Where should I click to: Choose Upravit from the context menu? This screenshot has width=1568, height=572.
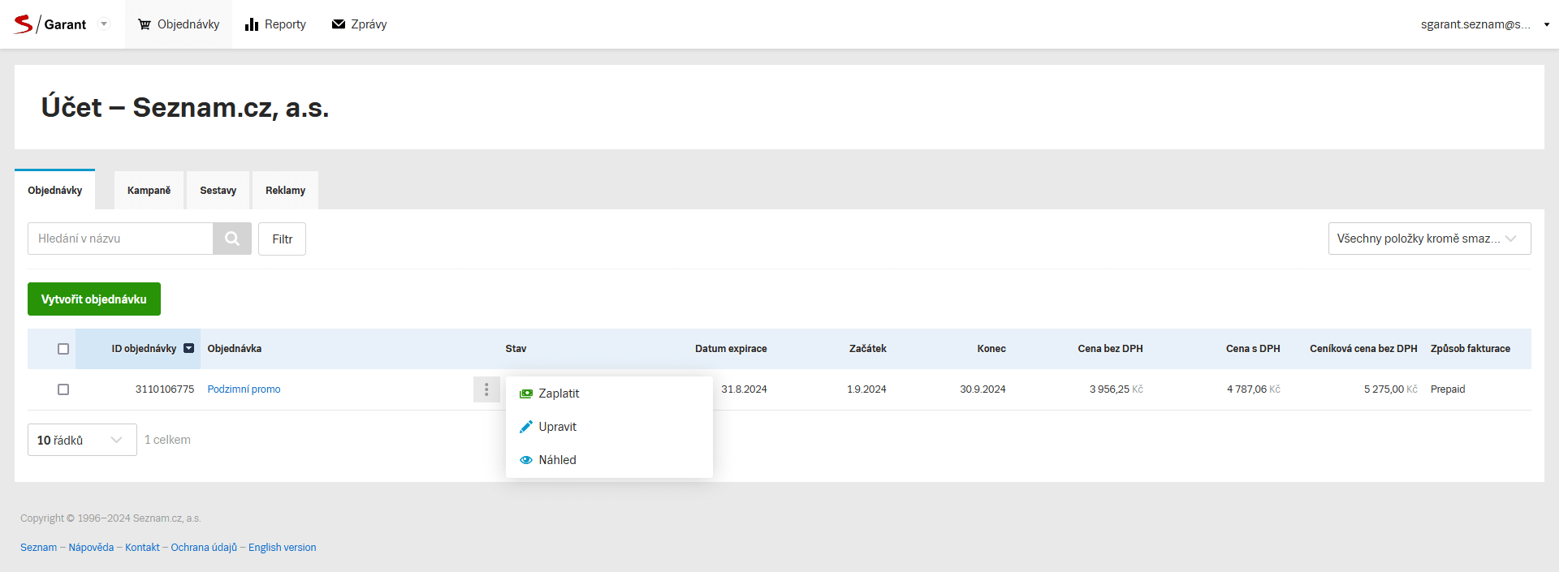click(x=557, y=427)
